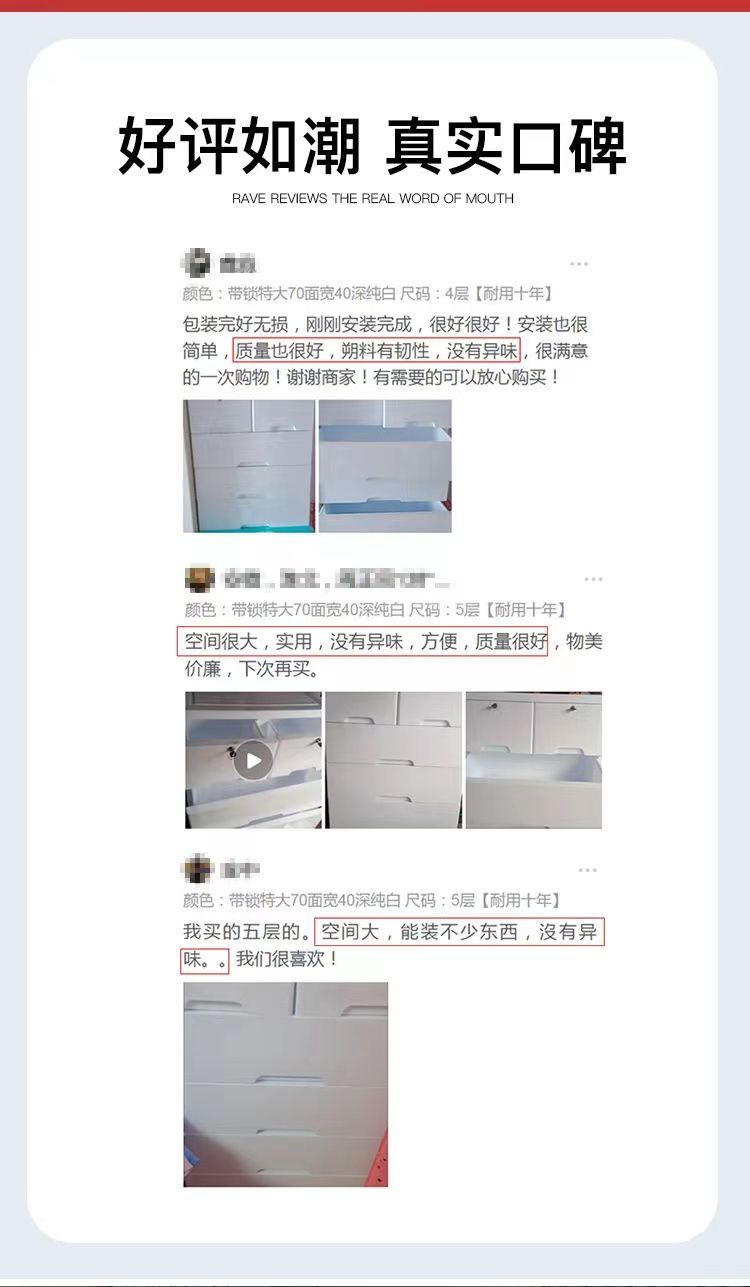
Task: Open second review's rightmost drawer photo
Action: pos(534,760)
